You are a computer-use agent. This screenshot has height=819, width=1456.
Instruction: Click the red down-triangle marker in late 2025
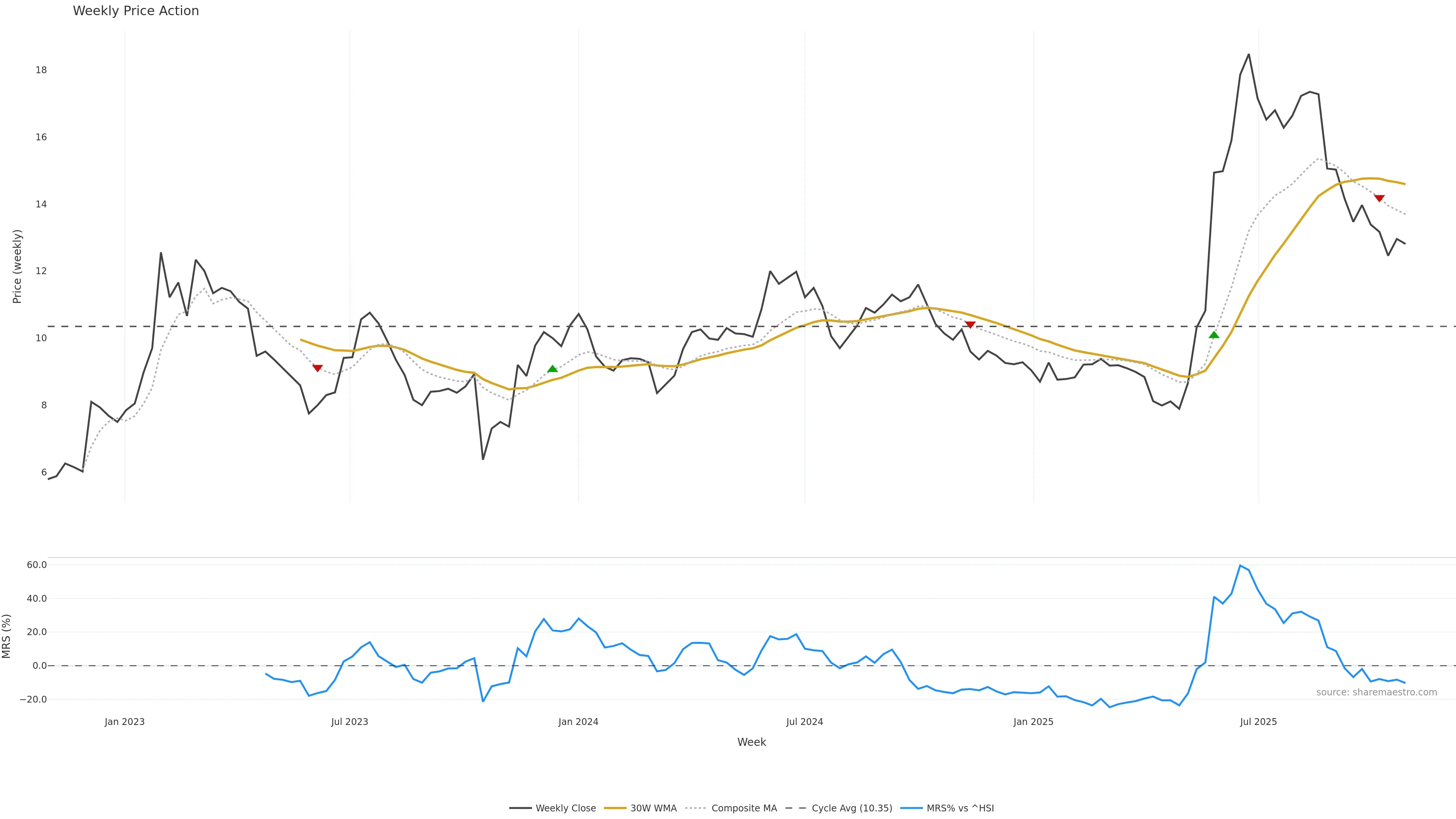click(x=1379, y=198)
